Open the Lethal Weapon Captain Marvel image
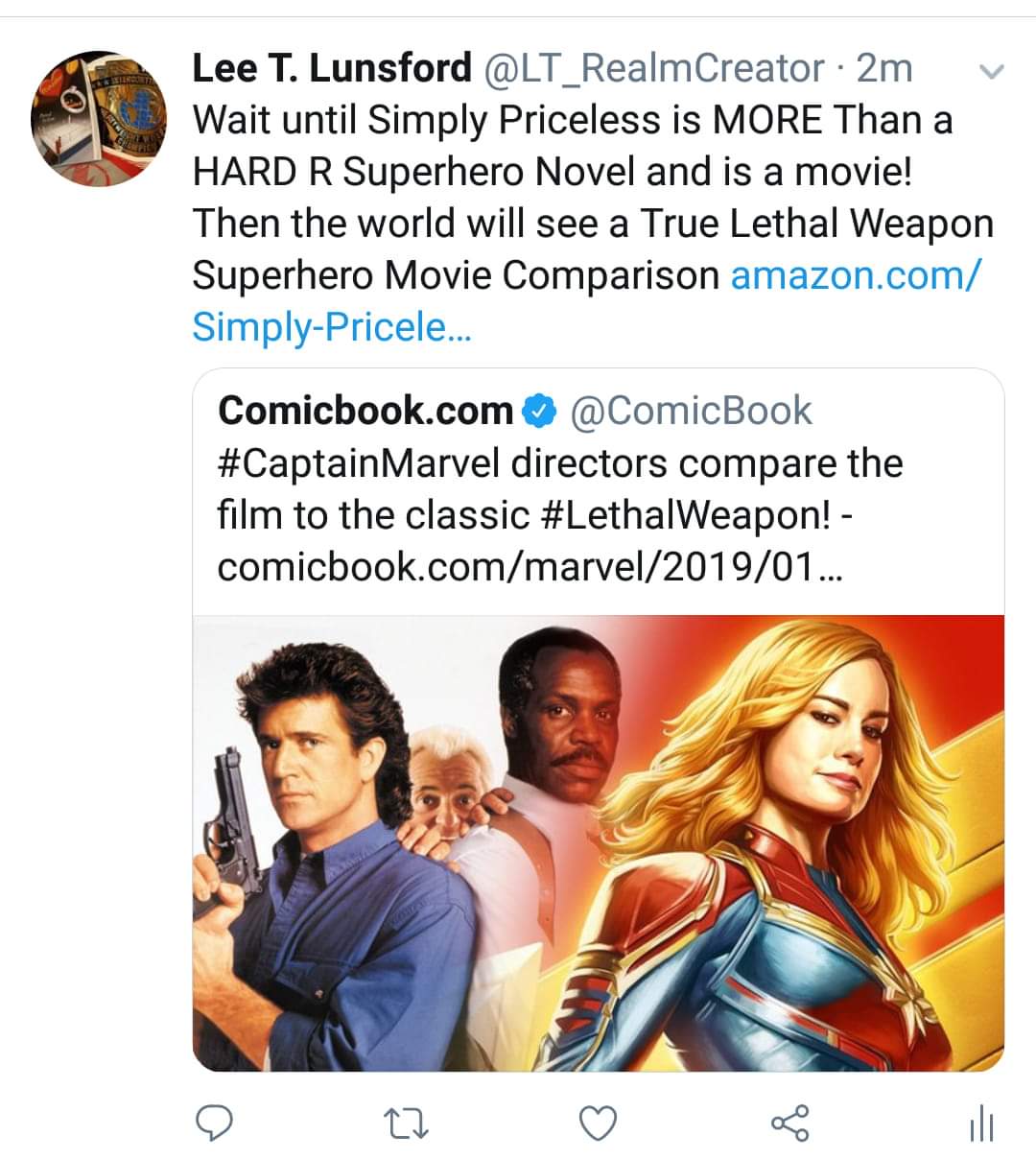Image resolution: width=1036 pixels, height=1159 pixels. click(x=598, y=842)
